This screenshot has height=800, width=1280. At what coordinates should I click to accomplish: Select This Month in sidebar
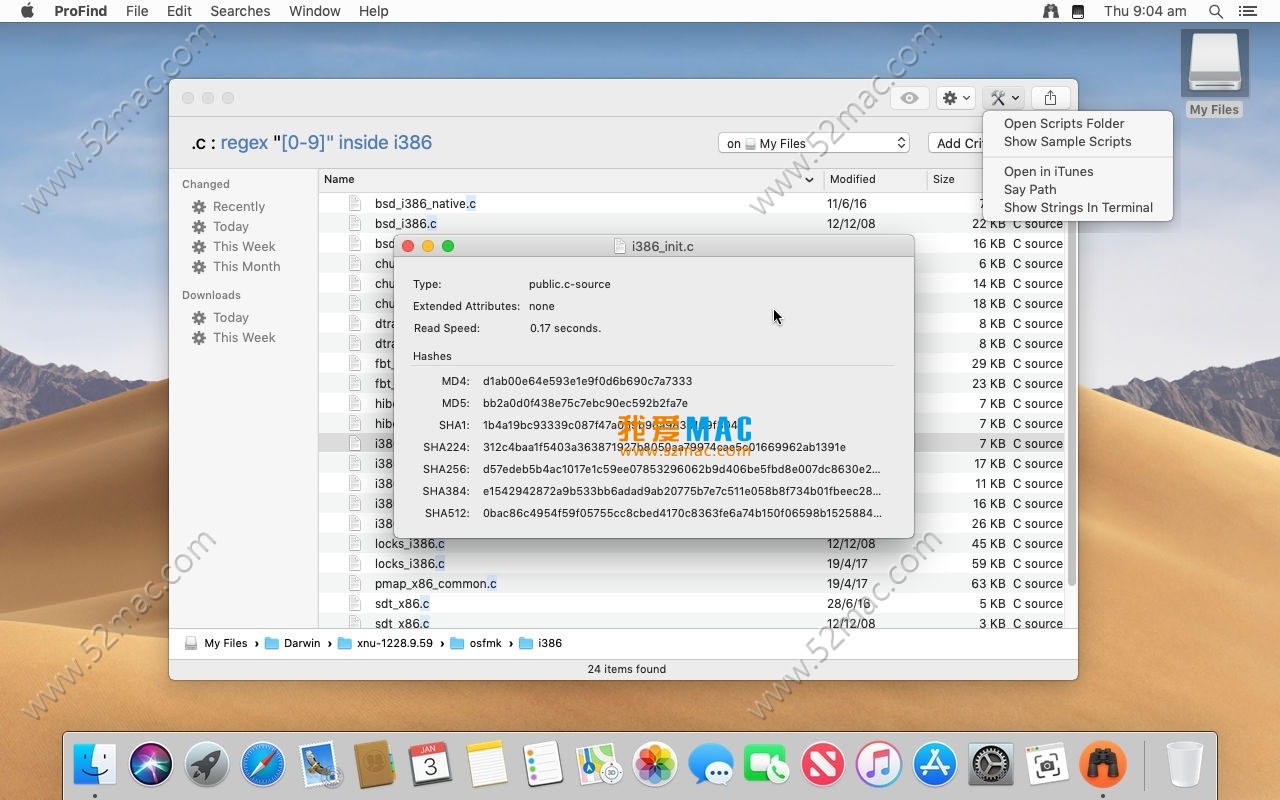[247, 266]
